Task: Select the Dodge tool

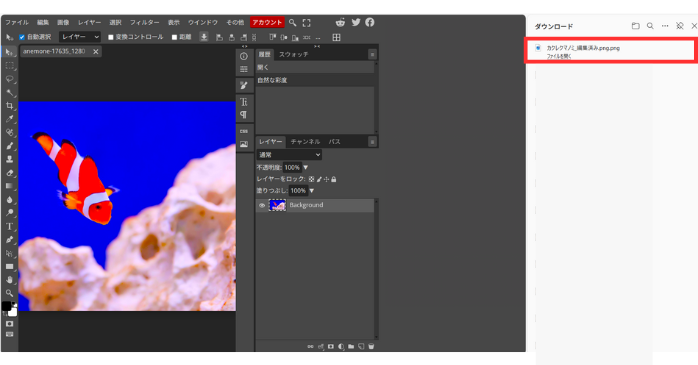Action: 9,213
